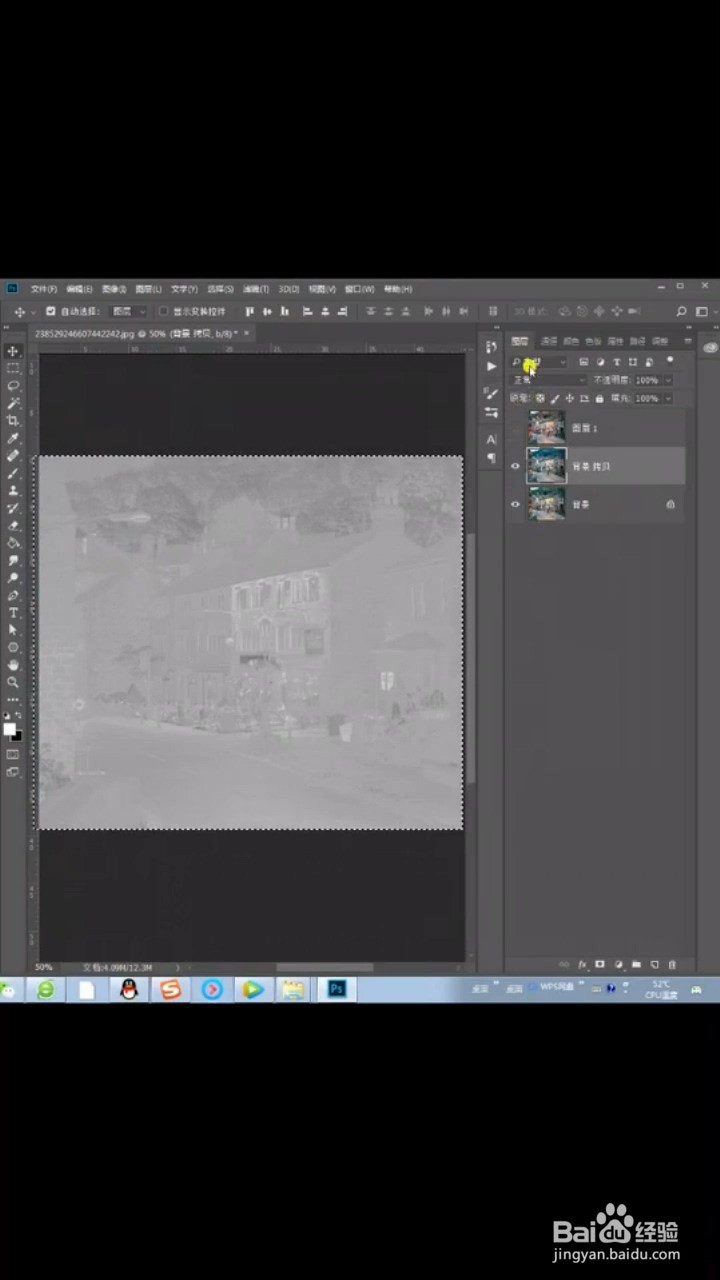This screenshot has width=720, height=1280.
Task: Open the 文件(F) menu
Action: [43, 289]
